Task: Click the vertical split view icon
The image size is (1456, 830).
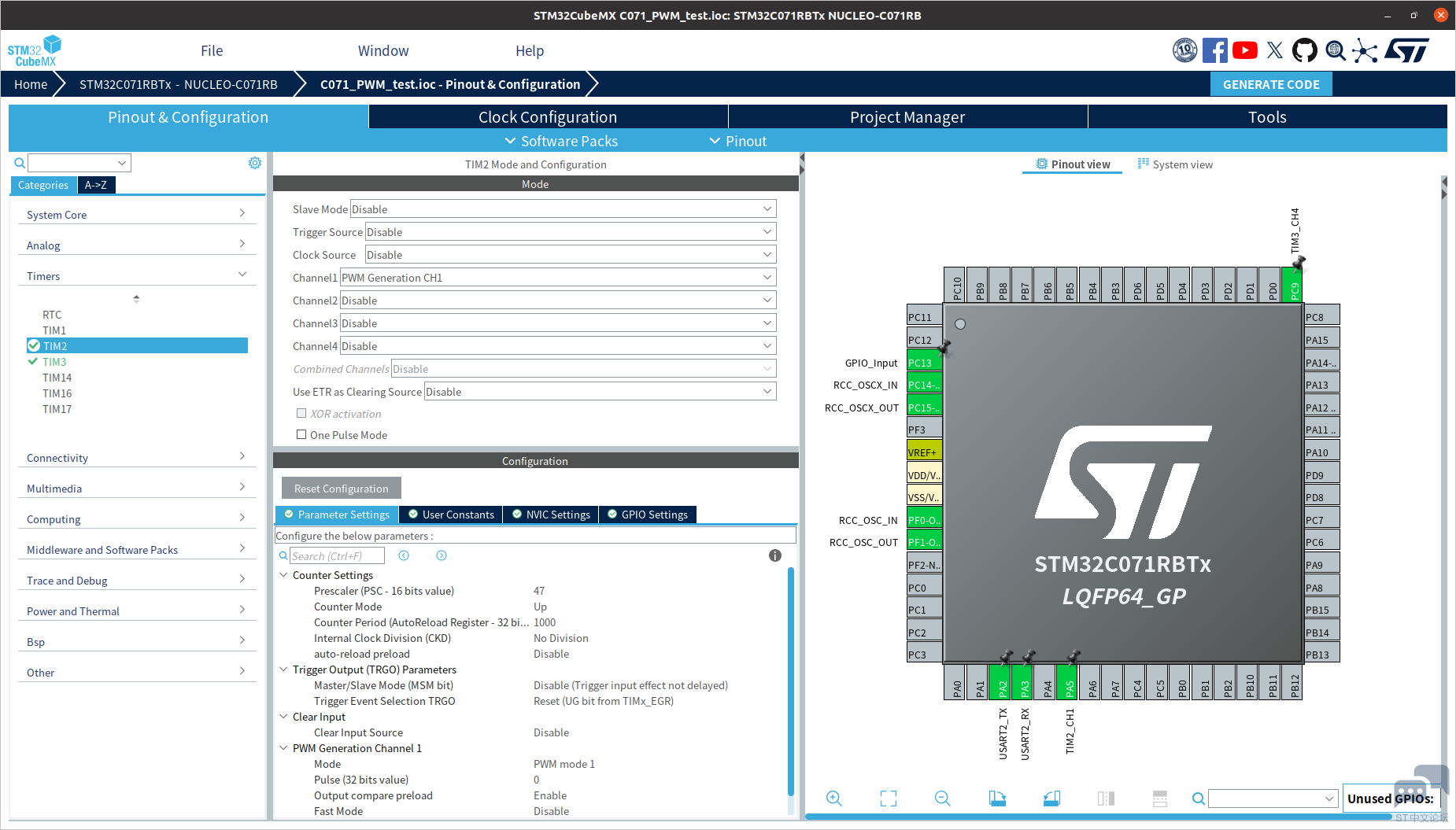Action: coord(1106,799)
